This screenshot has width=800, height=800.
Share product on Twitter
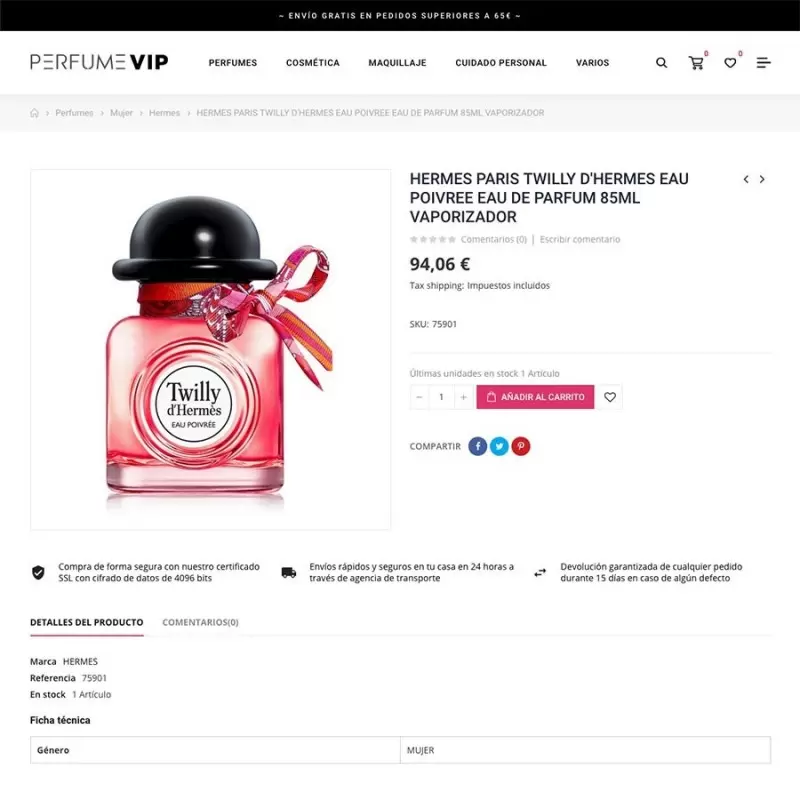point(499,446)
